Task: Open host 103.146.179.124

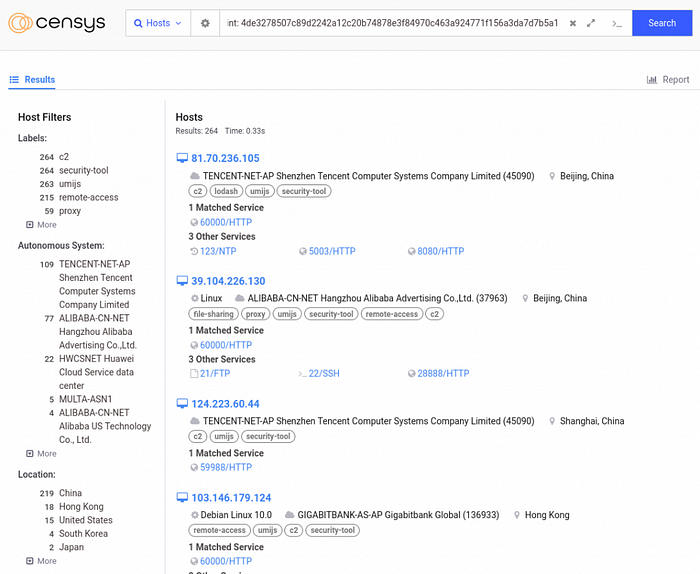Action: (231, 498)
